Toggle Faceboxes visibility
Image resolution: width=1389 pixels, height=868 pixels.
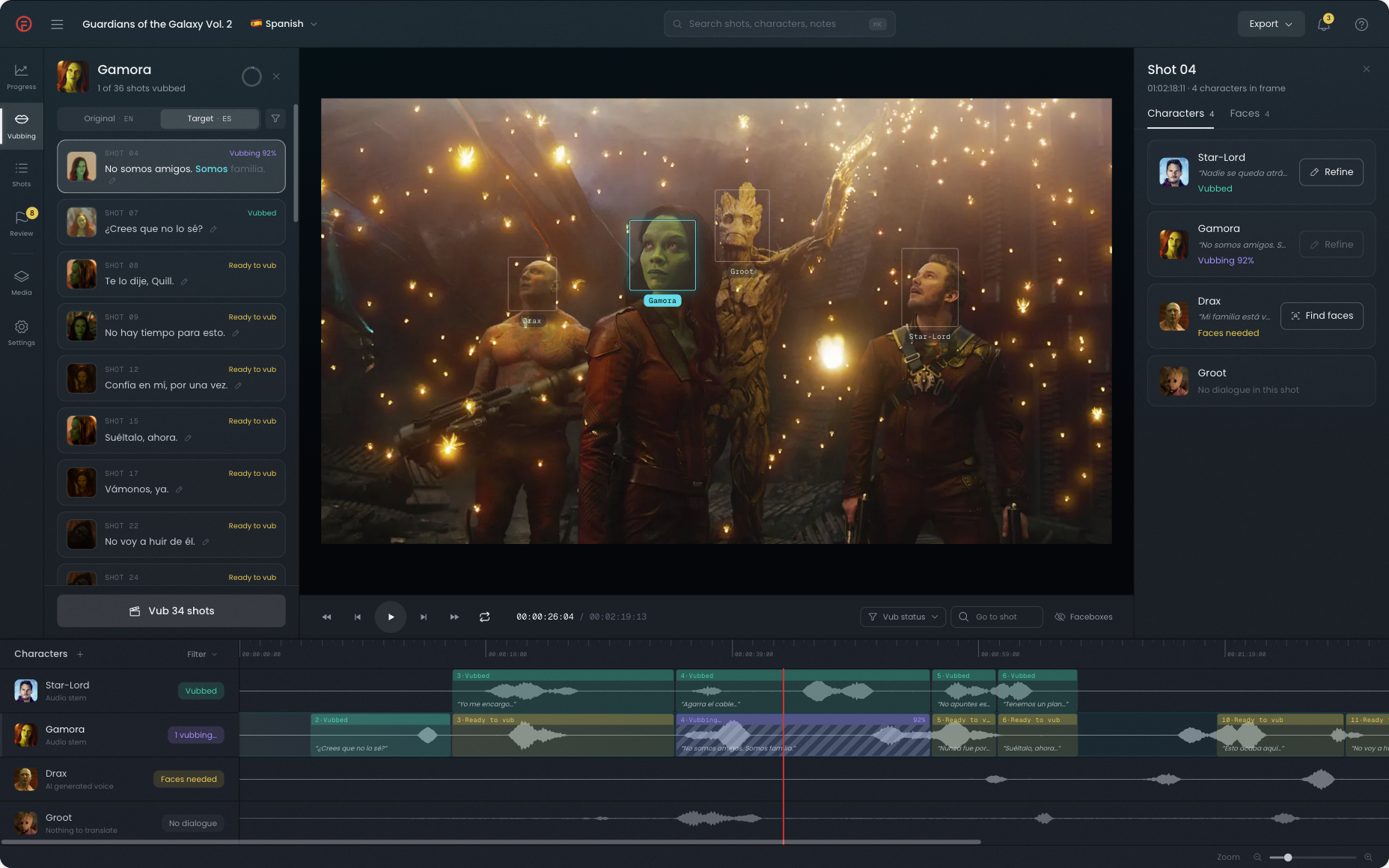point(1084,617)
